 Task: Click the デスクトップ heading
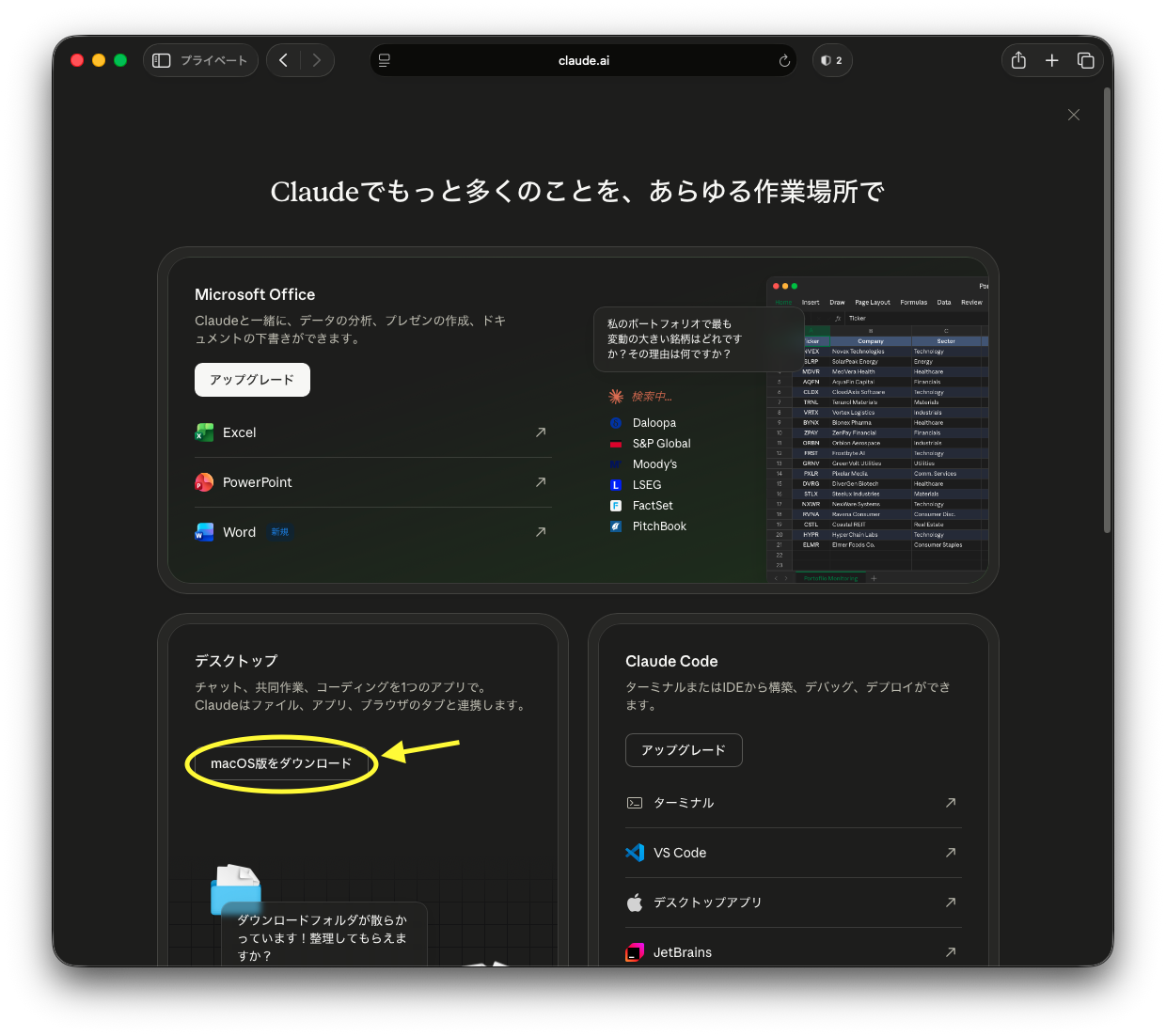coord(236,661)
